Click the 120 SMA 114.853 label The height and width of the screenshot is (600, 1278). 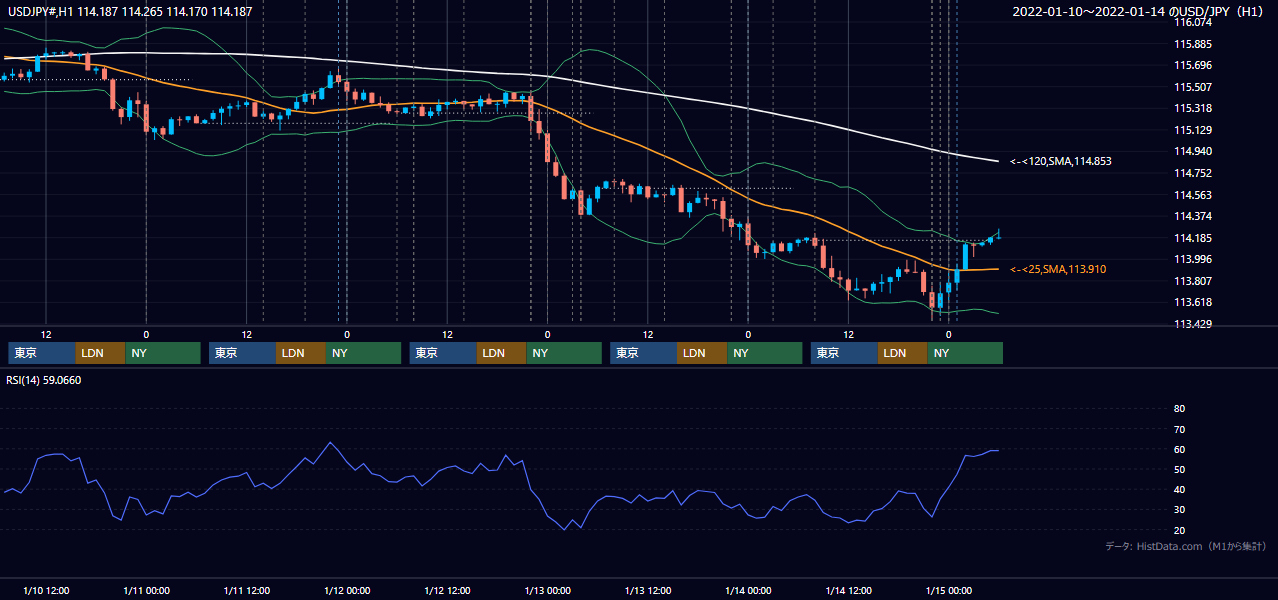point(1061,161)
